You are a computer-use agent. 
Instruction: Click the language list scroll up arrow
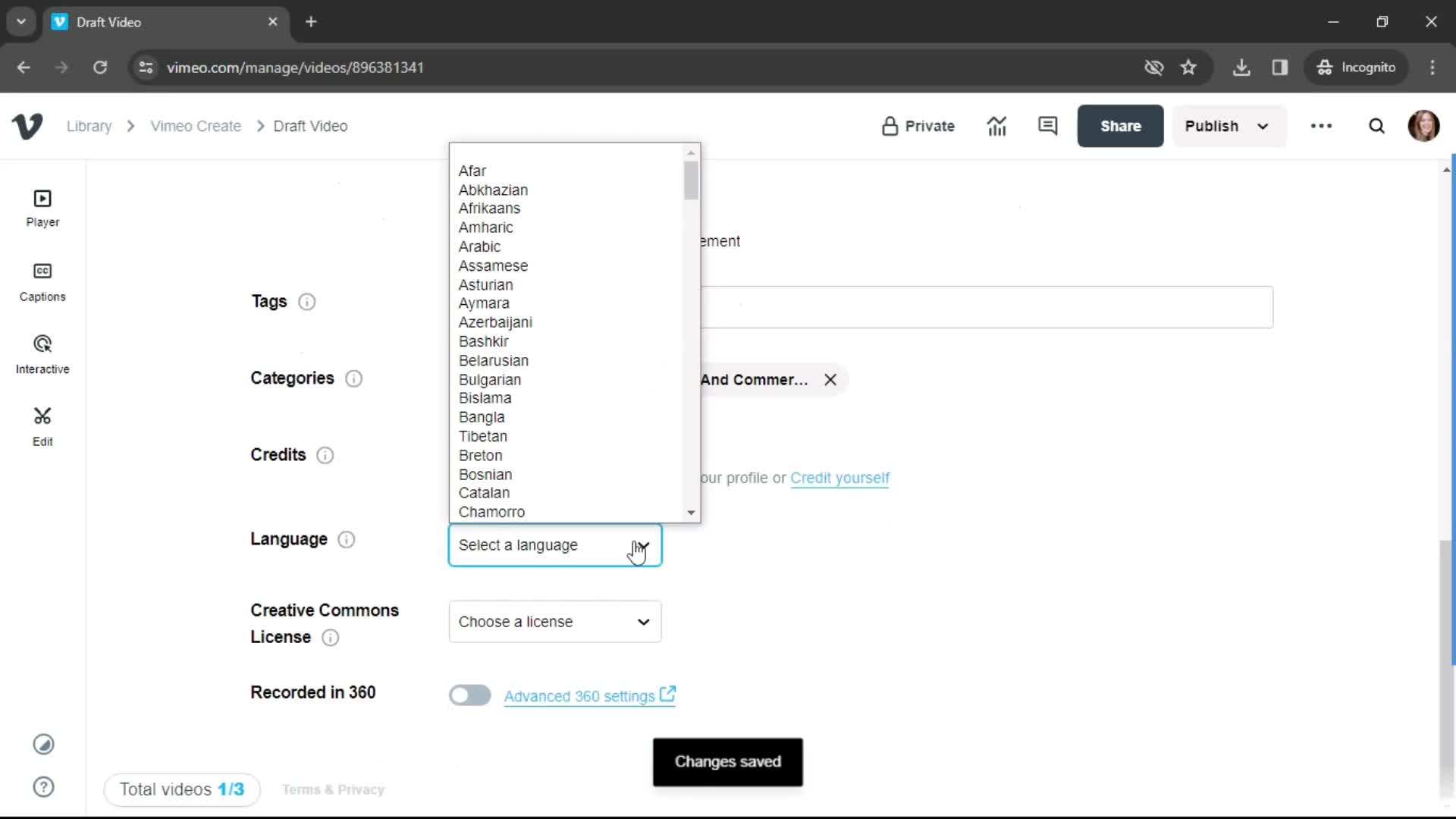click(x=691, y=152)
